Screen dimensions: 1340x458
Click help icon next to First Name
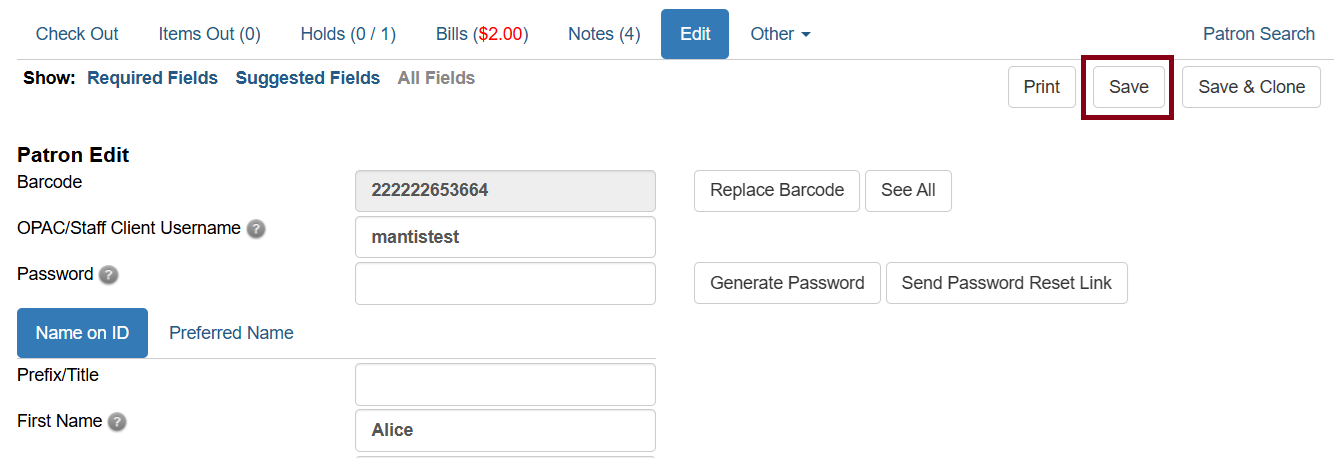pos(117,422)
